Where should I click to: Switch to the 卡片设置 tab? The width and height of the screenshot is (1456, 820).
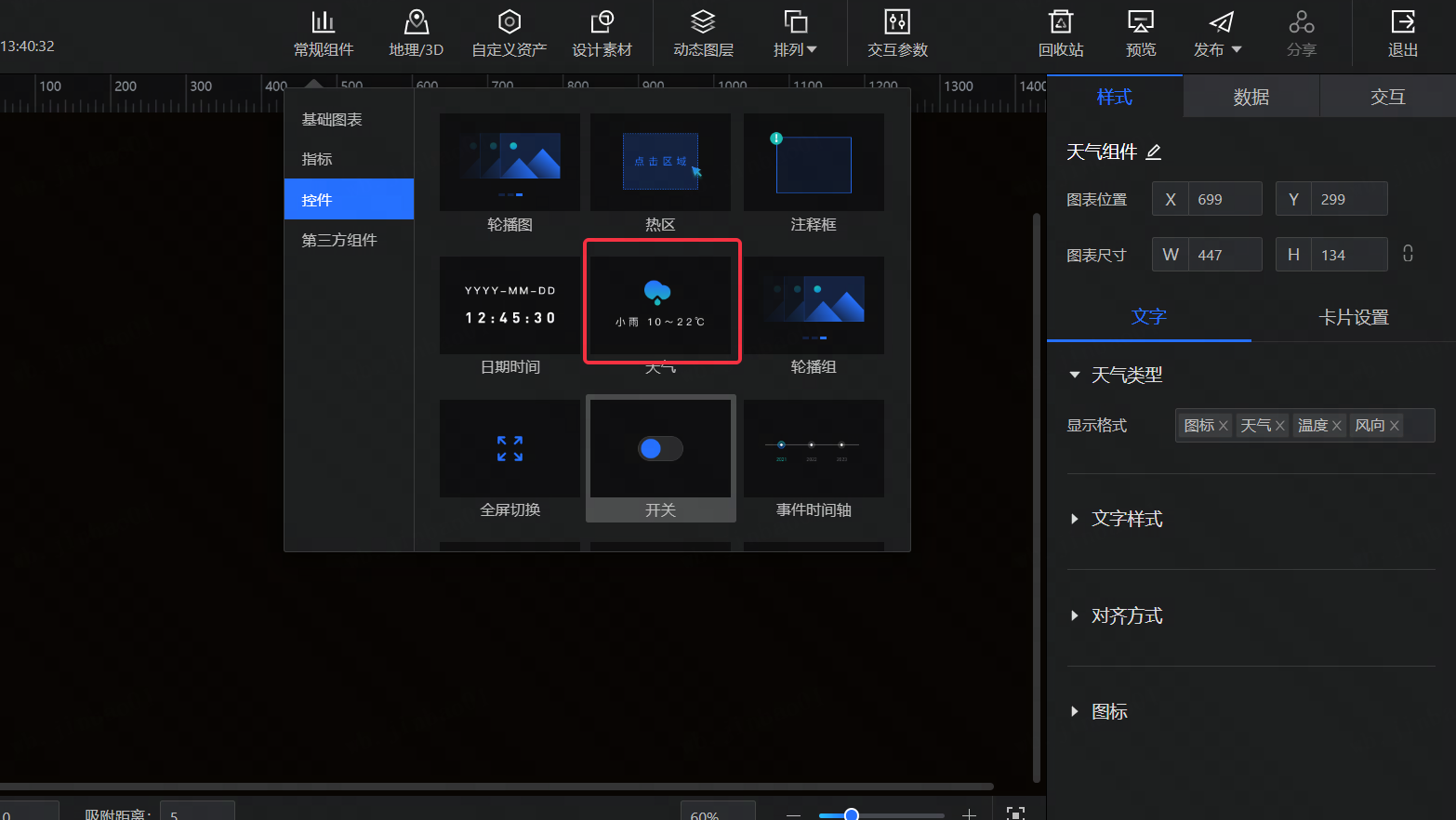[x=1353, y=317]
